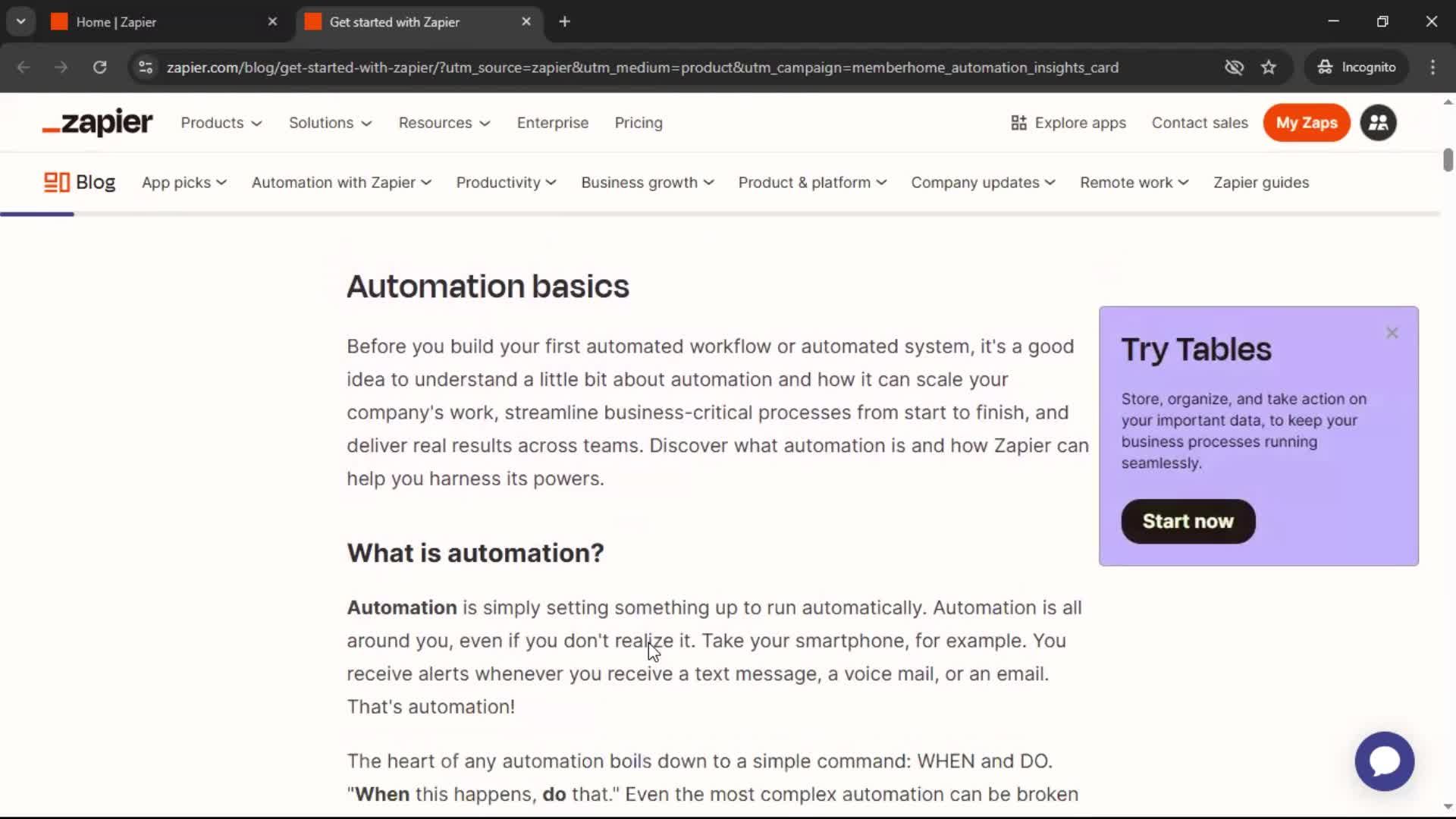Click Explore apps link text
Image resolution: width=1456 pixels, height=819 pixels.
(1080, 123)
